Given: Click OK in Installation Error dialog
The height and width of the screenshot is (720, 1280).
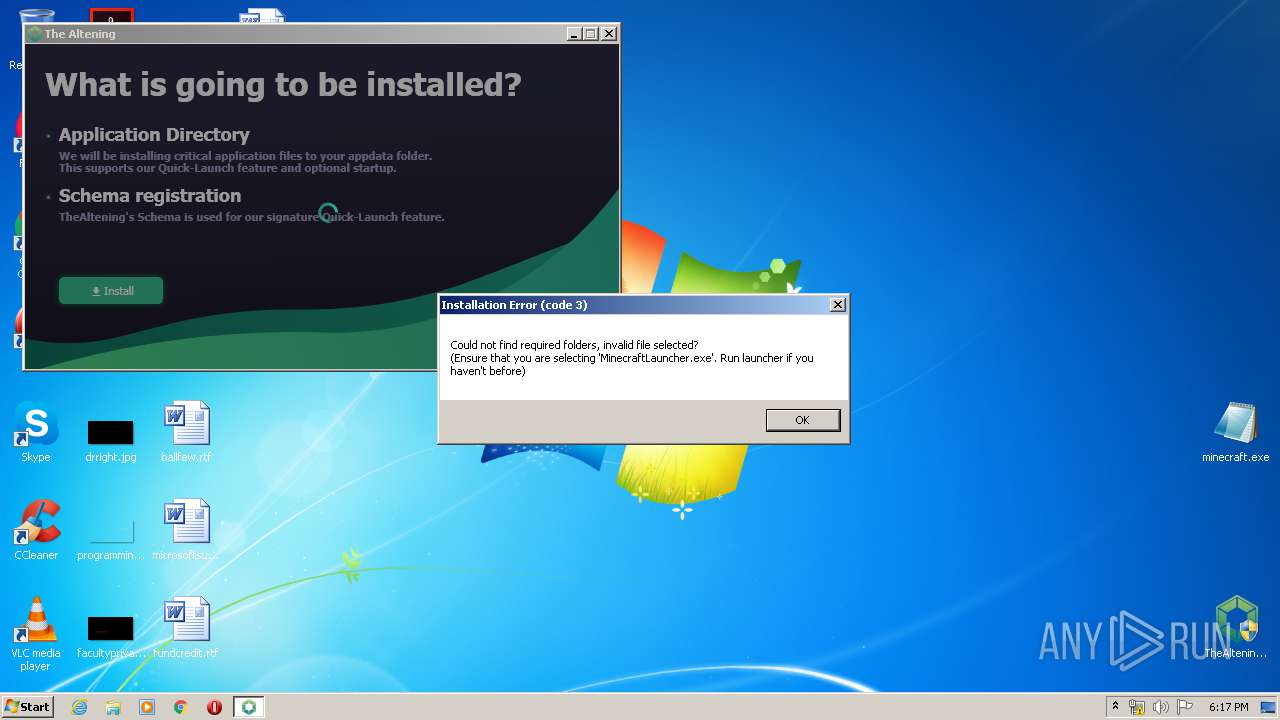Looking at the screenshot, I should tap(802, 420).
